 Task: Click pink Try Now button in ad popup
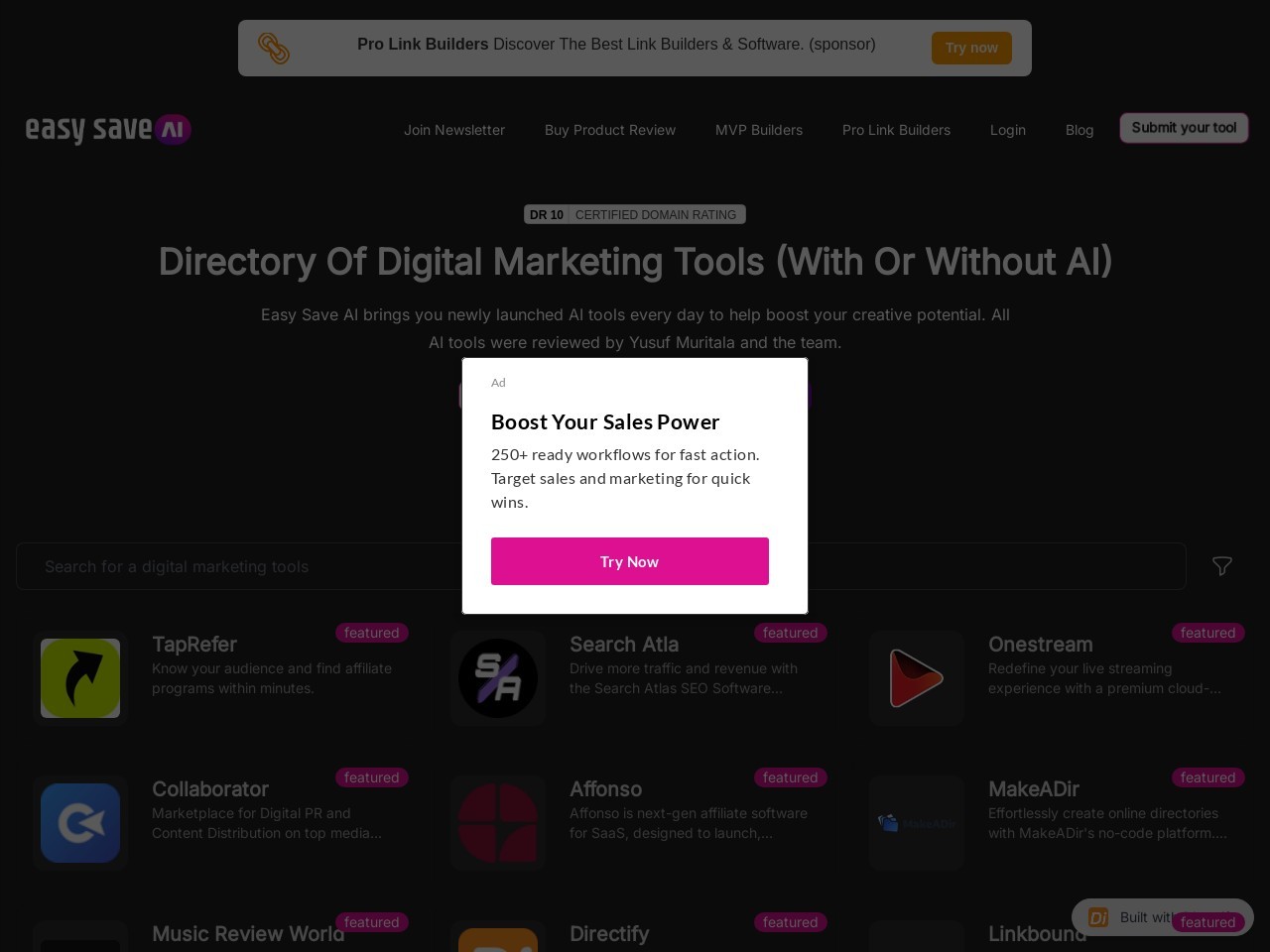click(630, 561)
